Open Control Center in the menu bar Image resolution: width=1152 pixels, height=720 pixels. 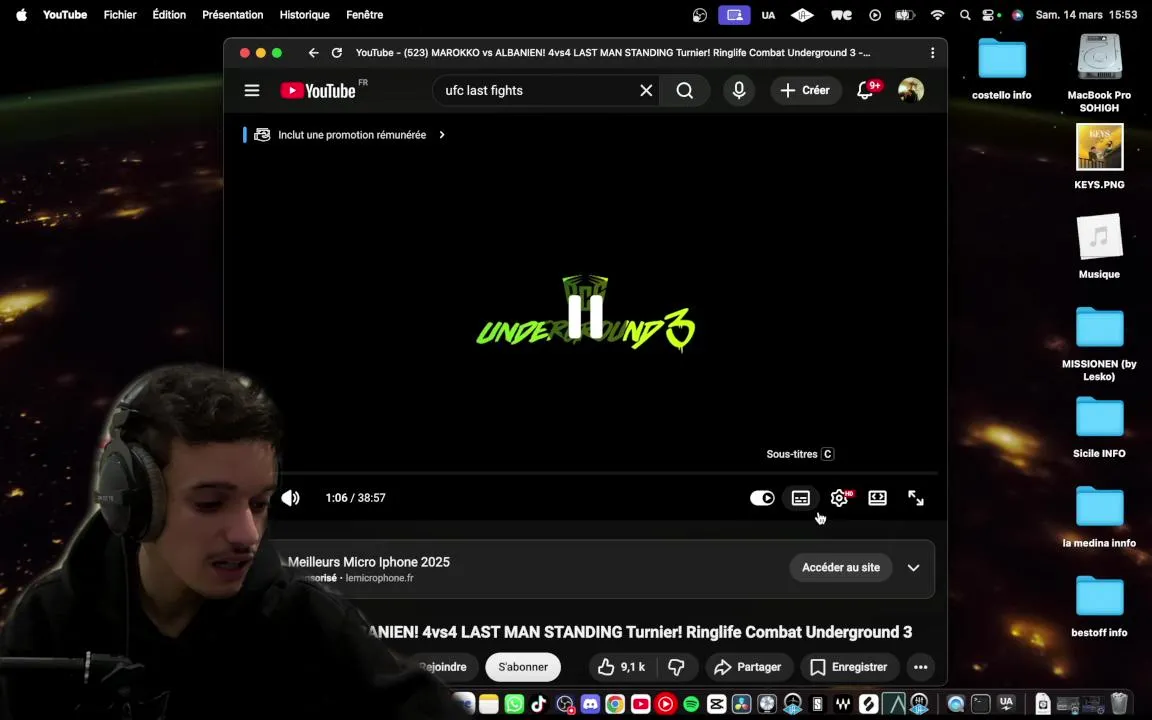[x=989, y=15]
